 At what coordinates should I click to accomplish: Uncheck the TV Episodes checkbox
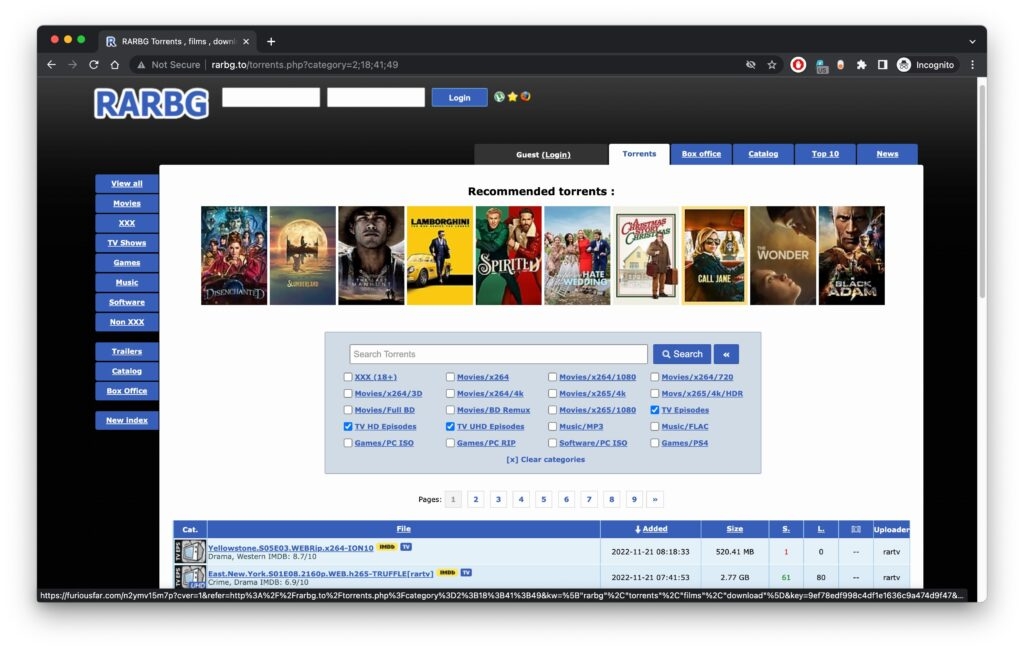tap(654, 410)
